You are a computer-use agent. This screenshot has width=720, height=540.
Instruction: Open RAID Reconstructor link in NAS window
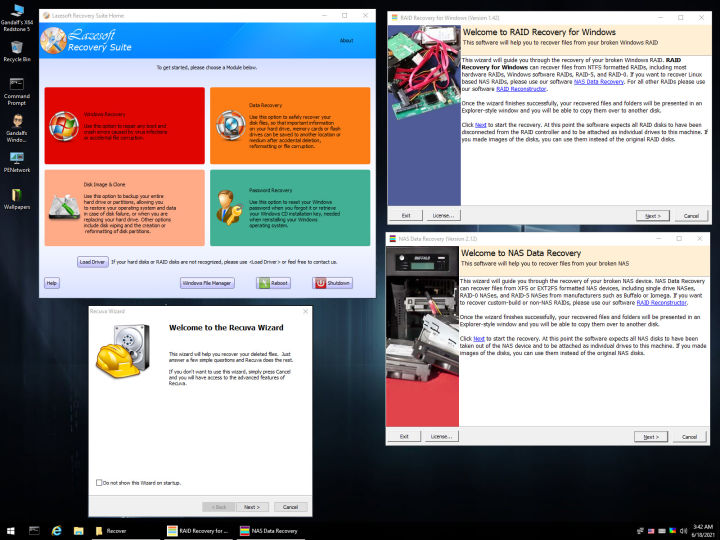tap(661, 303)
